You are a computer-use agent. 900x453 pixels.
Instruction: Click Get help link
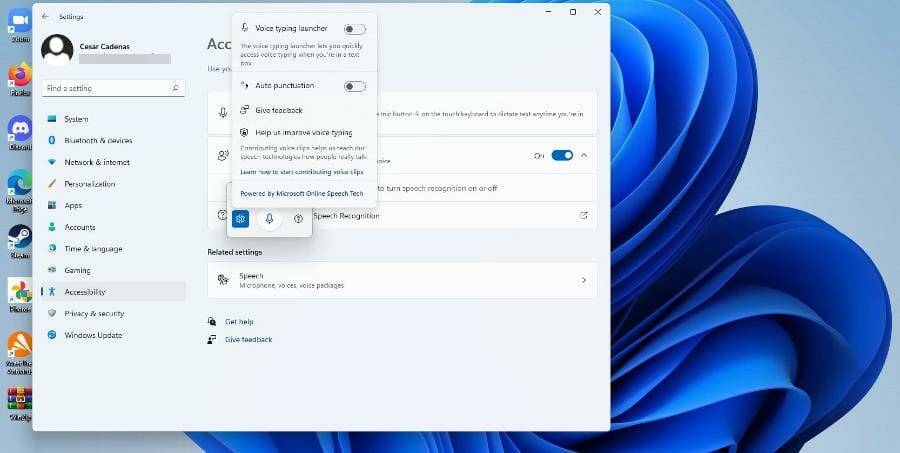click(x=239, y=322)
